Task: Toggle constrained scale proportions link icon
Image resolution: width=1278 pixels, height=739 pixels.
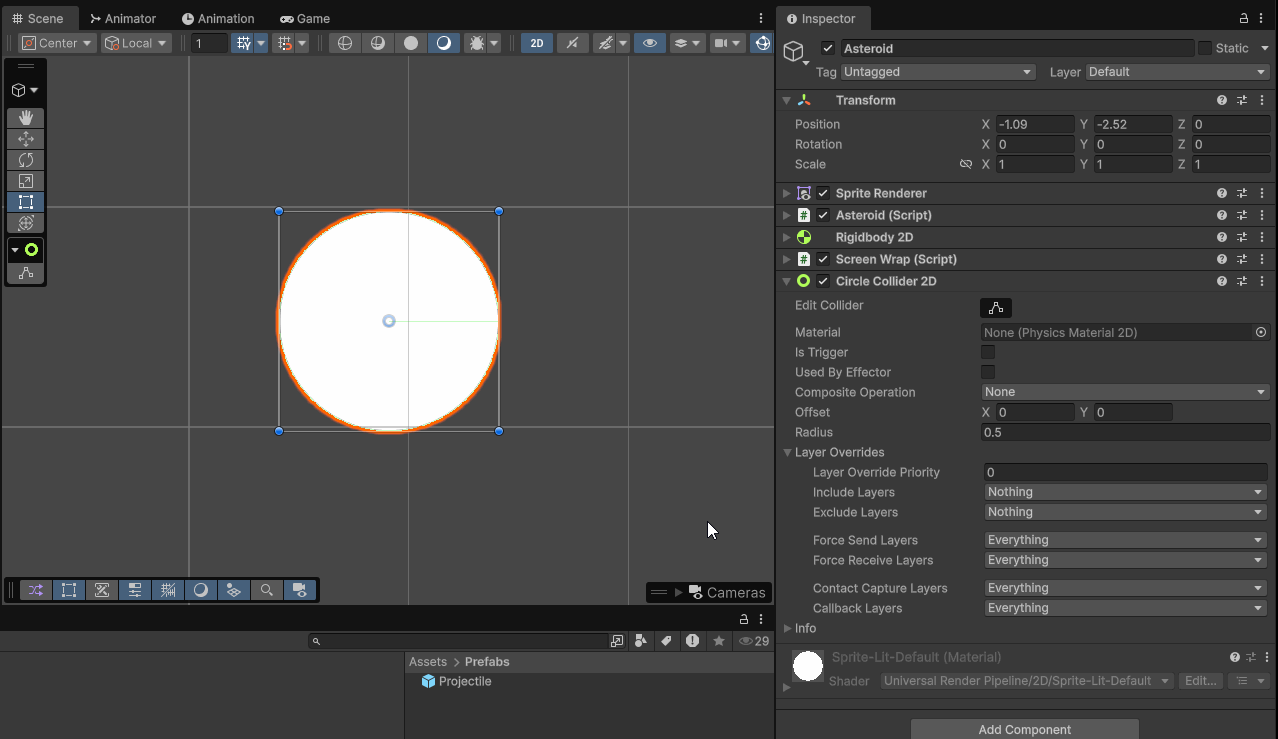Action: click(966, 164)
